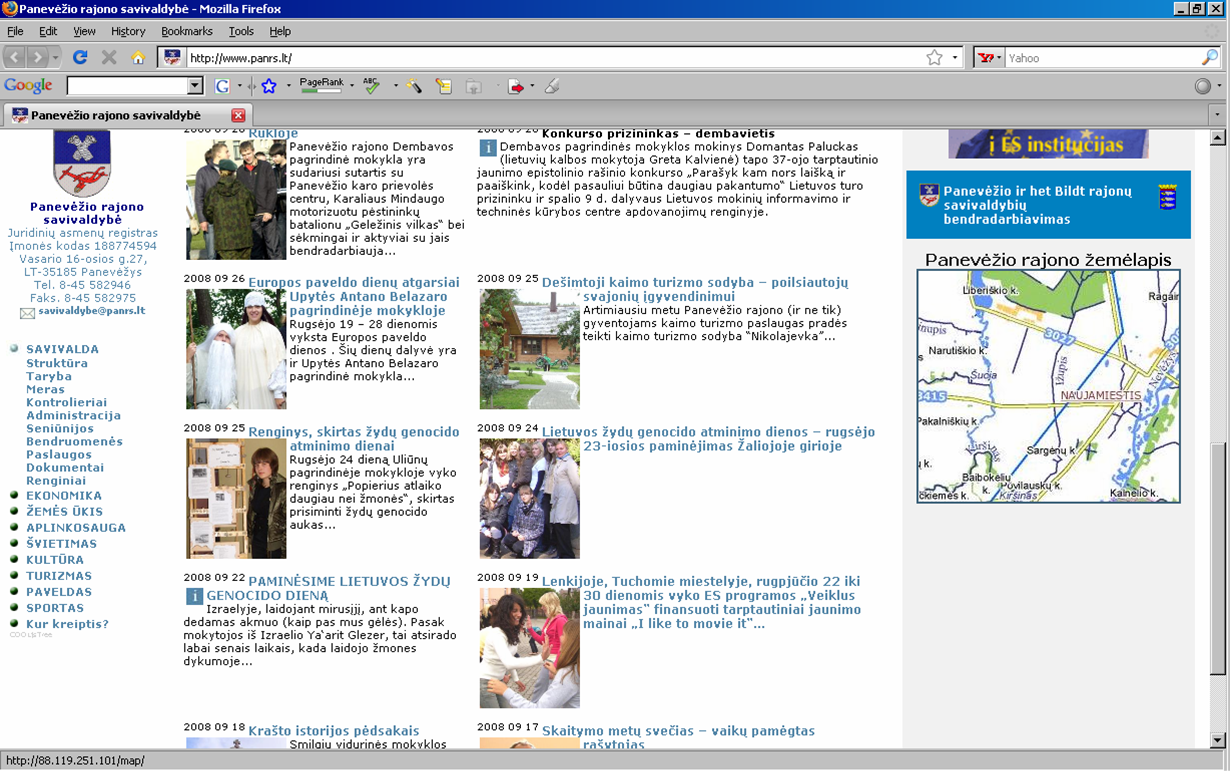This screenshot has height=771, width=1230.
Task: Click the Google toolbar round settings button
Action: click(1203, 87)
